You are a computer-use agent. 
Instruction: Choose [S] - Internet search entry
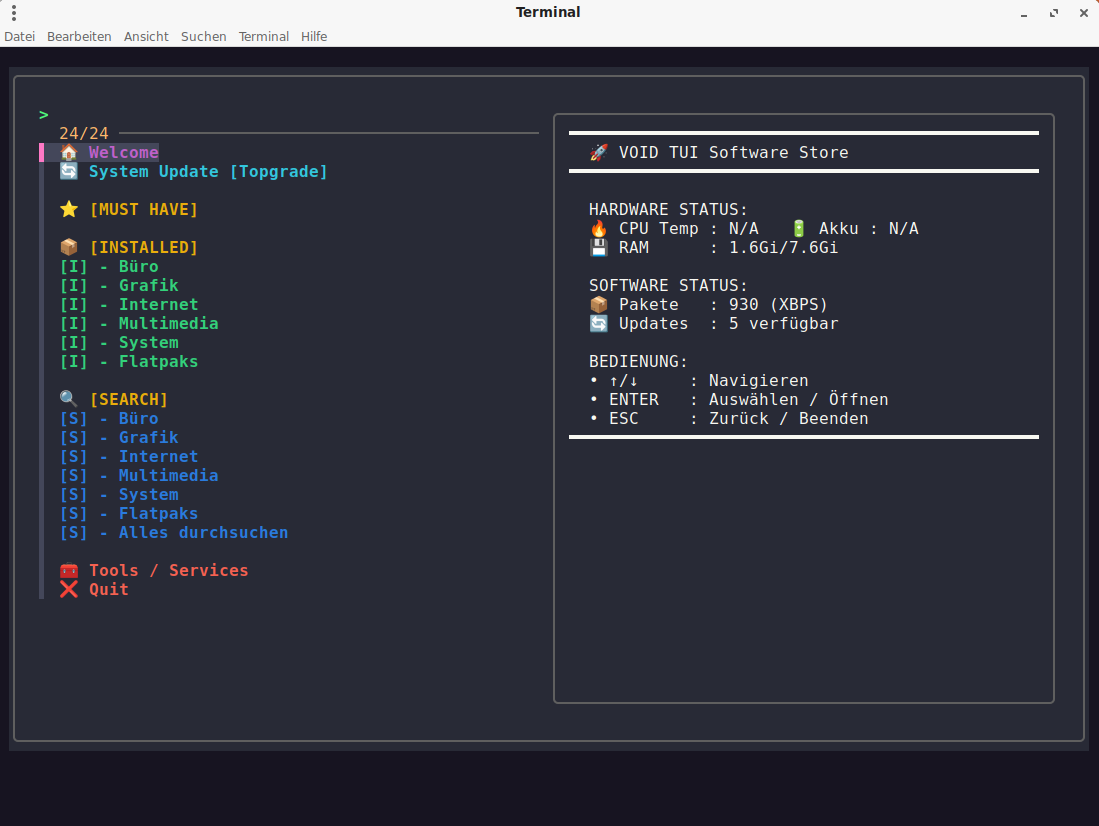[129, 457]
